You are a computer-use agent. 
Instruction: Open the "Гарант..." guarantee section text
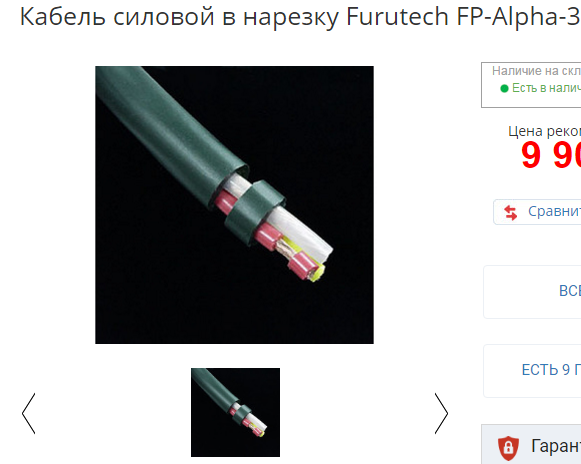(556, 446)
